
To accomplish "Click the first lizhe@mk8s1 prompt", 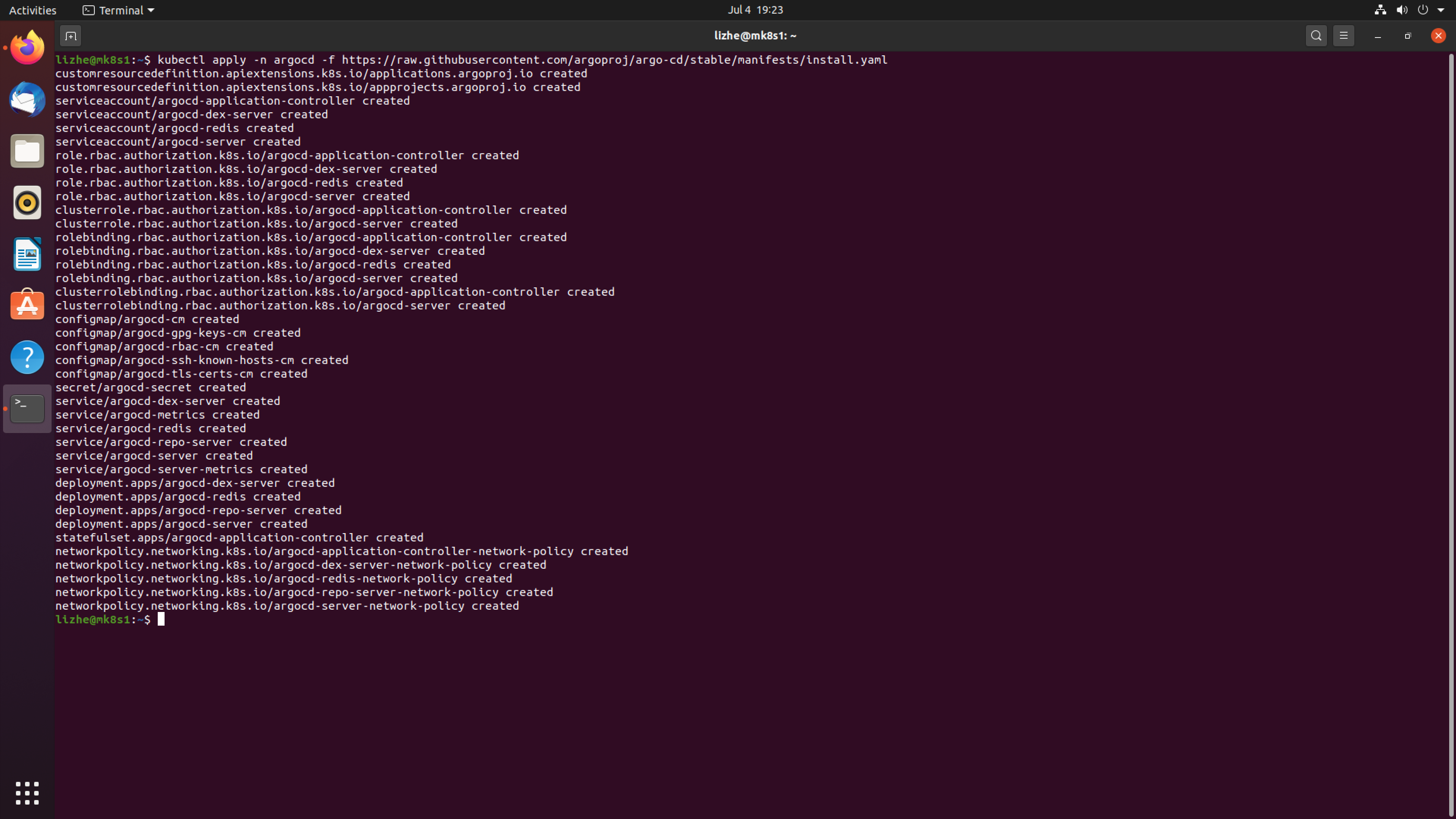I will (93, 60).
